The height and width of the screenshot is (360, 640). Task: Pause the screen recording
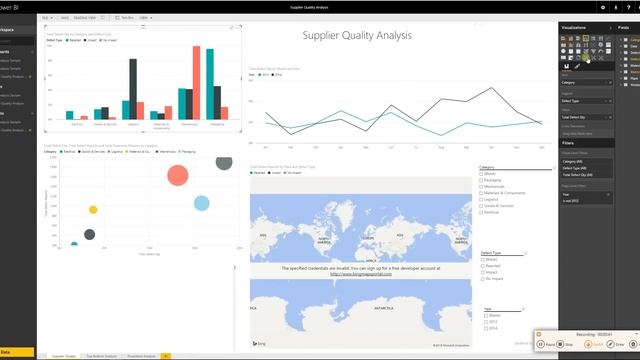pos(541,344)
